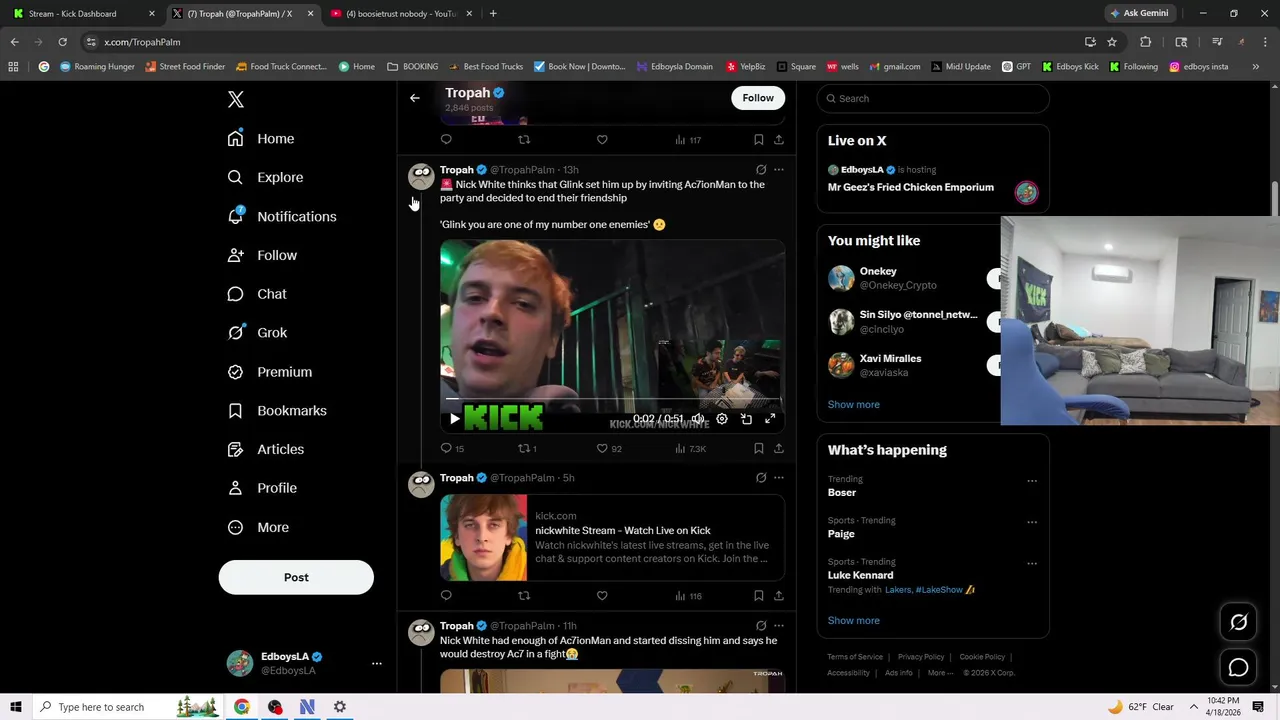Screen dimensions: 1280x720
Task: Share the Nick White Glink post
Action: [x=779, y=449]
